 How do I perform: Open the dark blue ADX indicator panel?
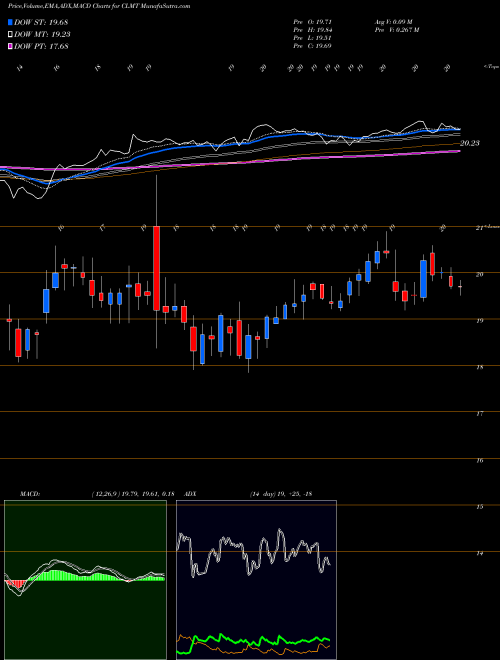point(256,580)
